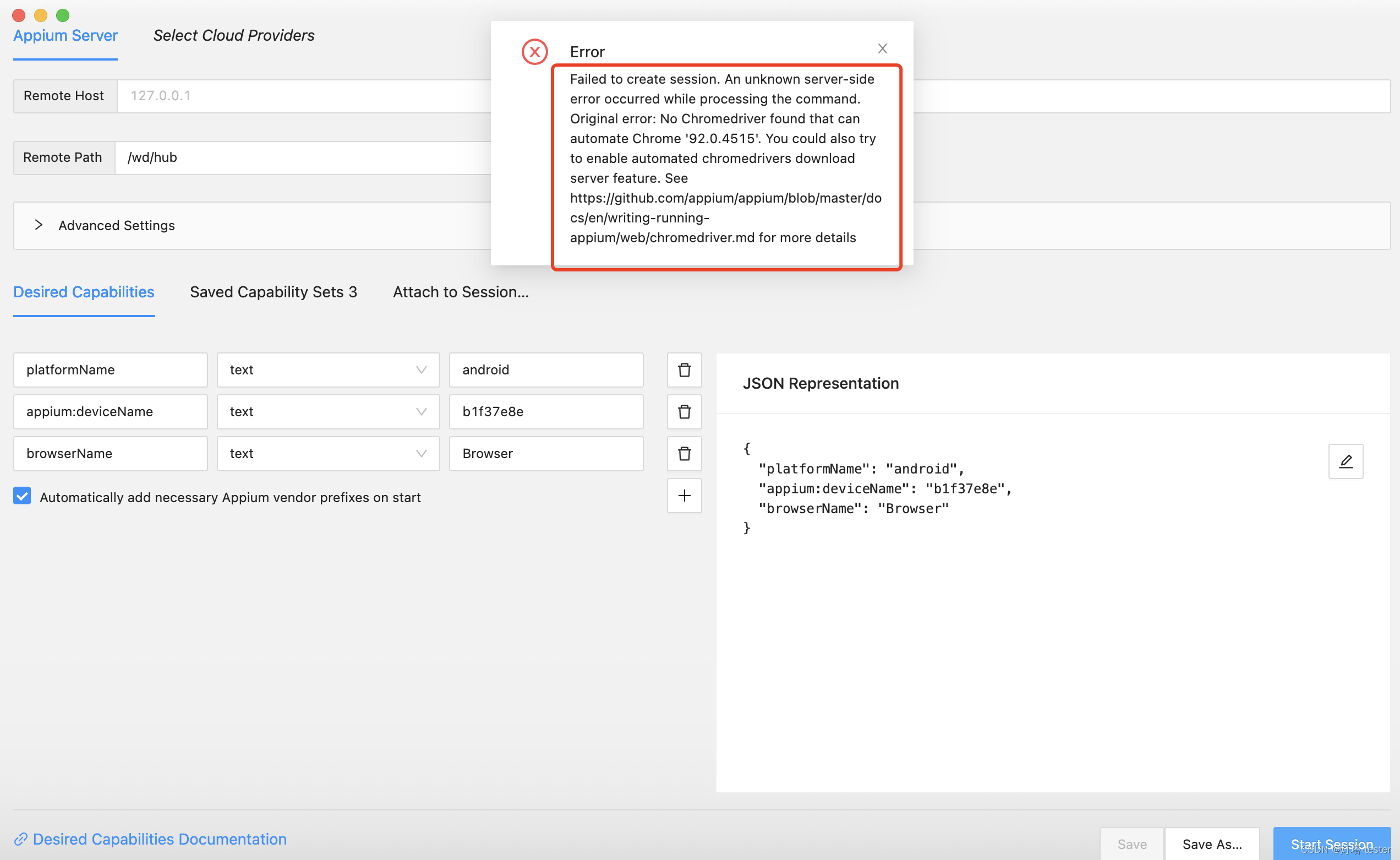Click the b1f37e8e value field
This screenshot has width=1400, height=860.
tap(546, 411)
